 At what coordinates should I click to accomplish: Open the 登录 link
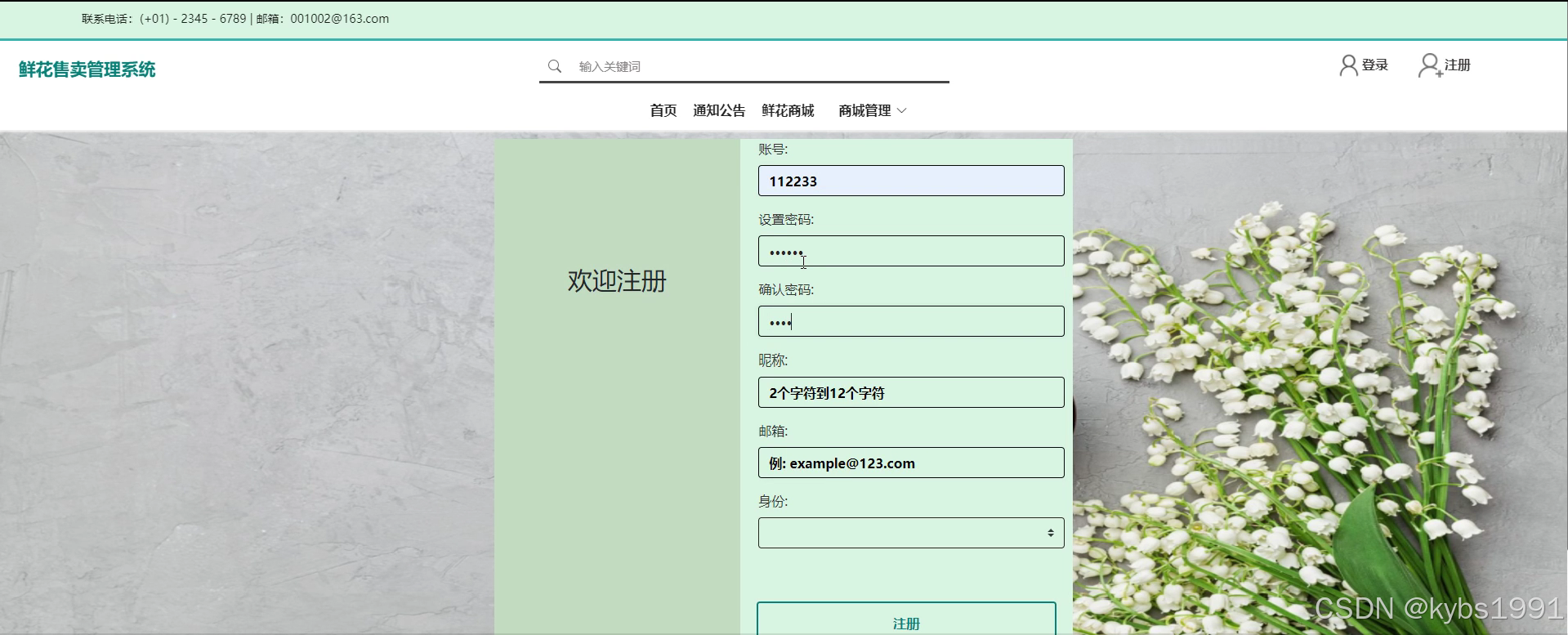pos(1374,65)
